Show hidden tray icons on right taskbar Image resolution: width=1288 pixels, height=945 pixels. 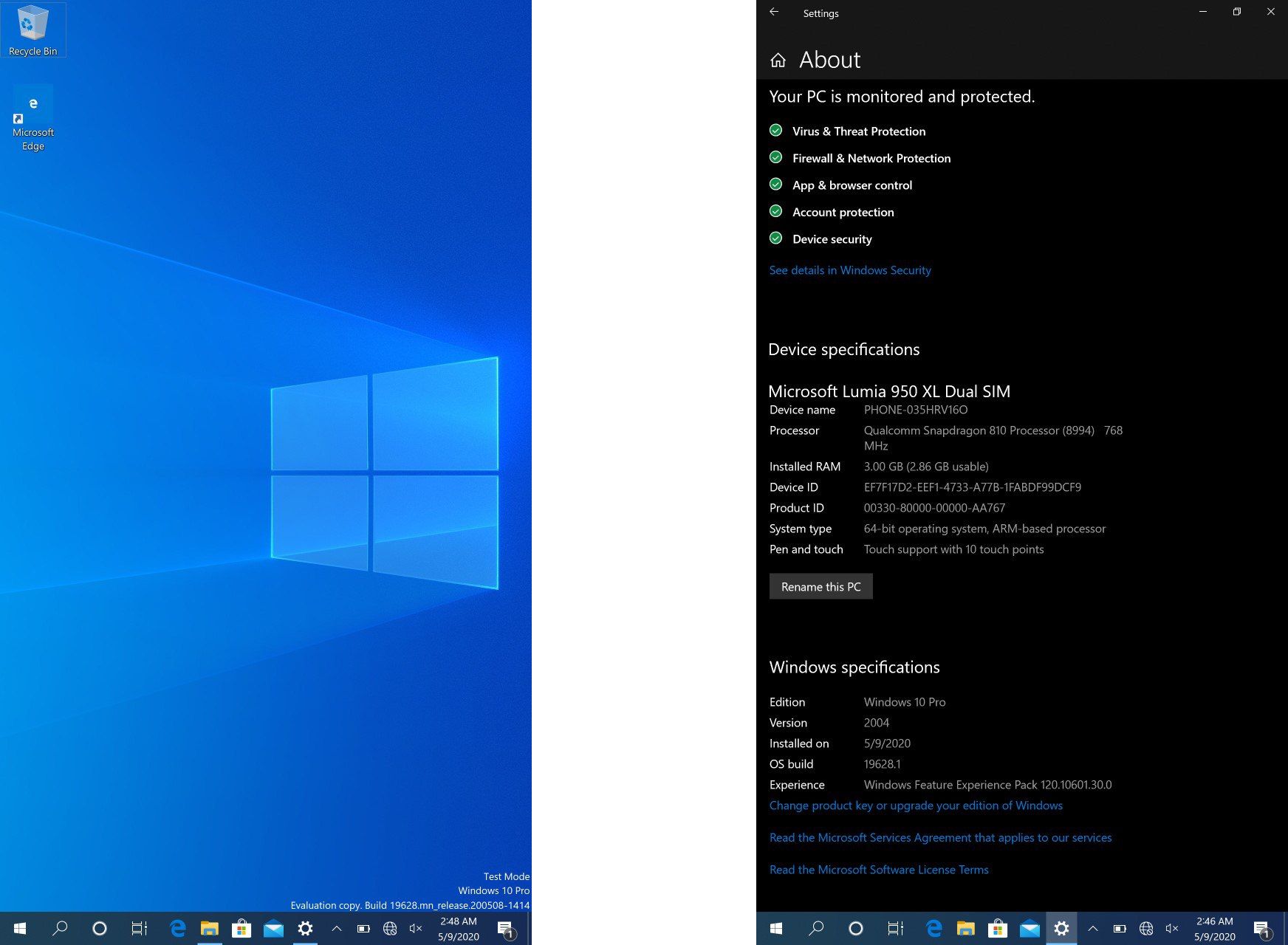[1092, 928]
